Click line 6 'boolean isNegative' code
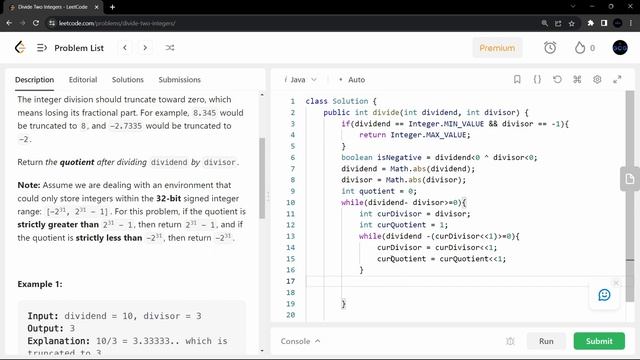Viewport: 640px width, 360px height. pyautogui.click(x=439, y=158)
